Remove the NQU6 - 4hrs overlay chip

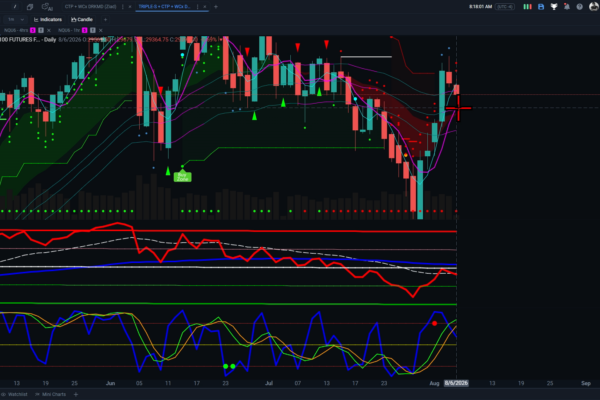tap(49, 30)
